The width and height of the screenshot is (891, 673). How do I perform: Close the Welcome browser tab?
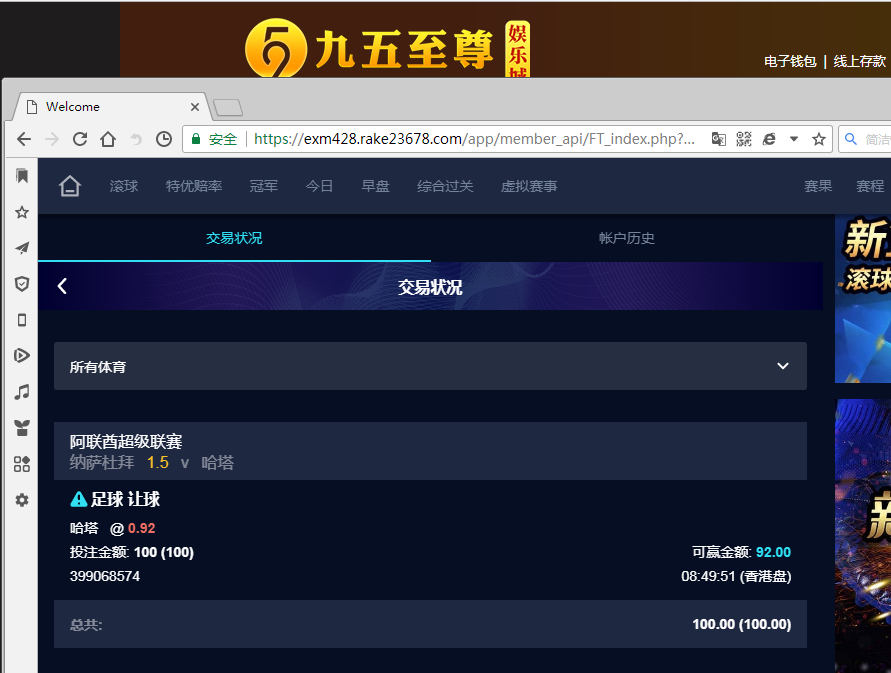[195, 107]
